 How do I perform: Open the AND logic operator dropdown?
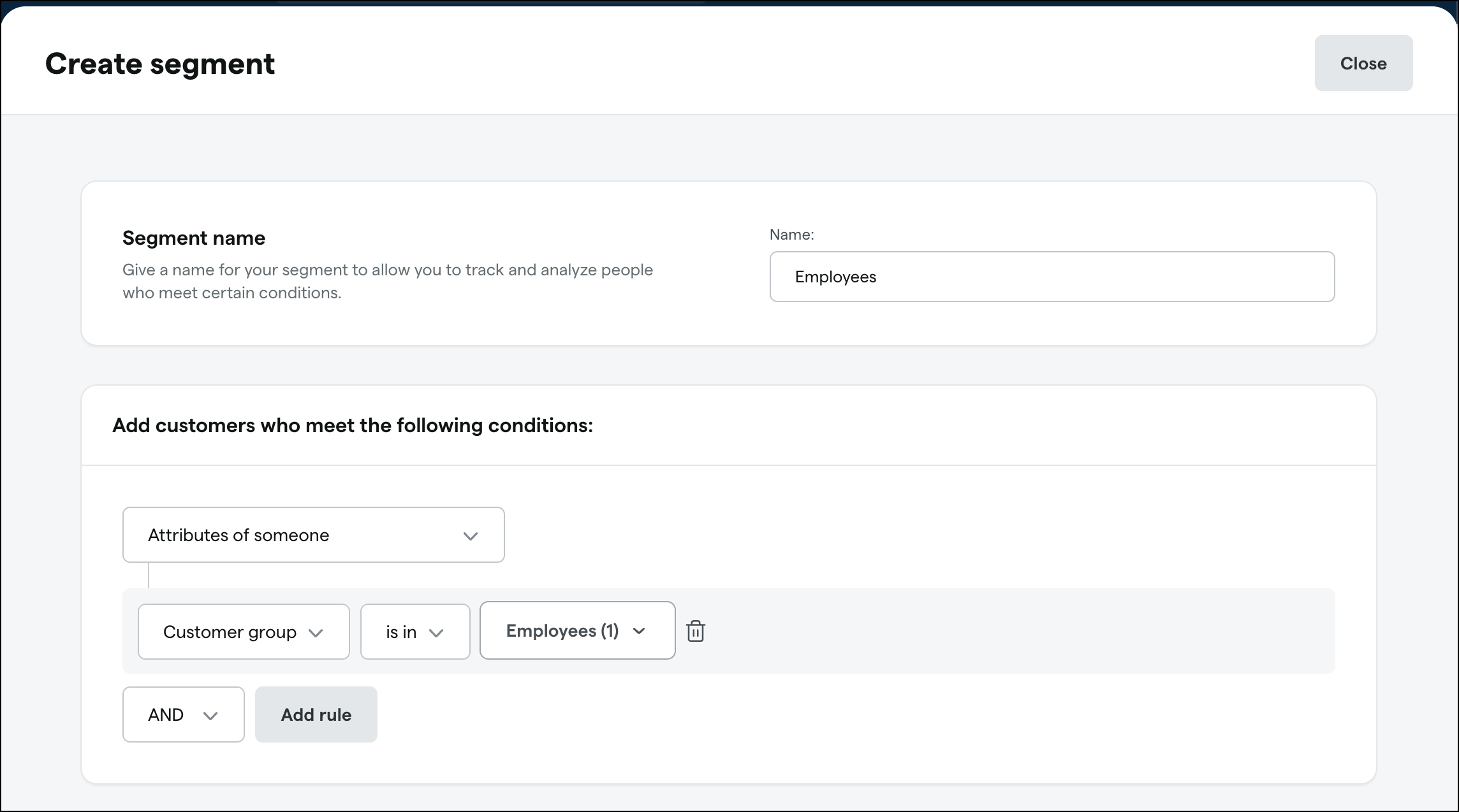[x=184, y=714]
